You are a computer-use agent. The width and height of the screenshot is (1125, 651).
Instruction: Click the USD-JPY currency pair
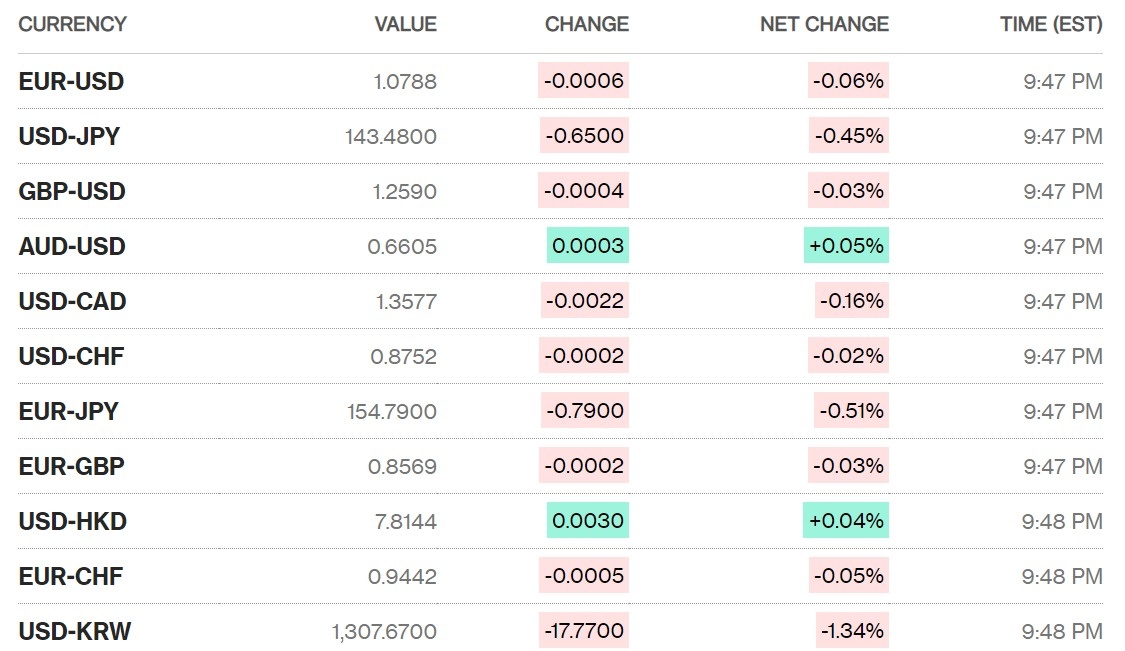point(69,137)
